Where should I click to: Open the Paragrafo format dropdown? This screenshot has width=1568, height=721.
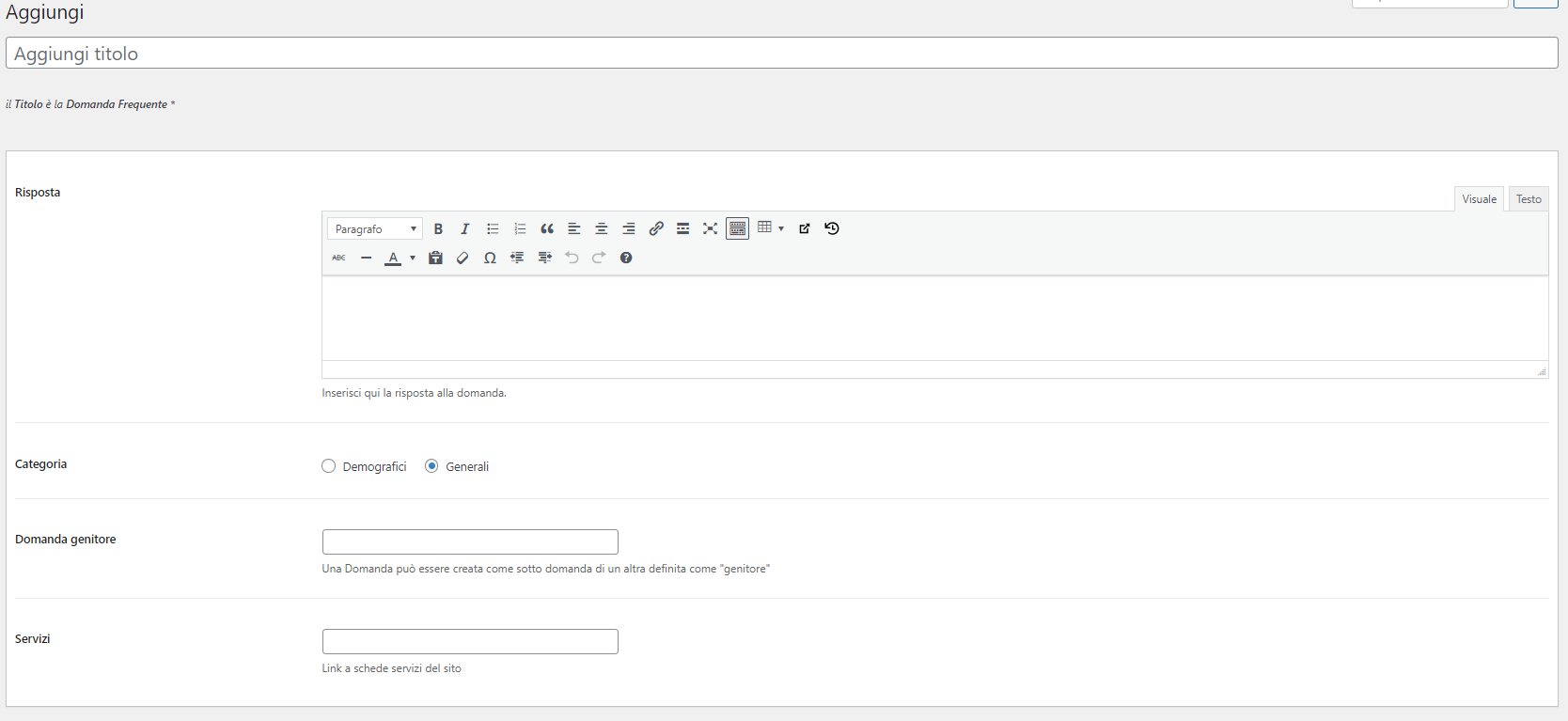pos(375,228)
